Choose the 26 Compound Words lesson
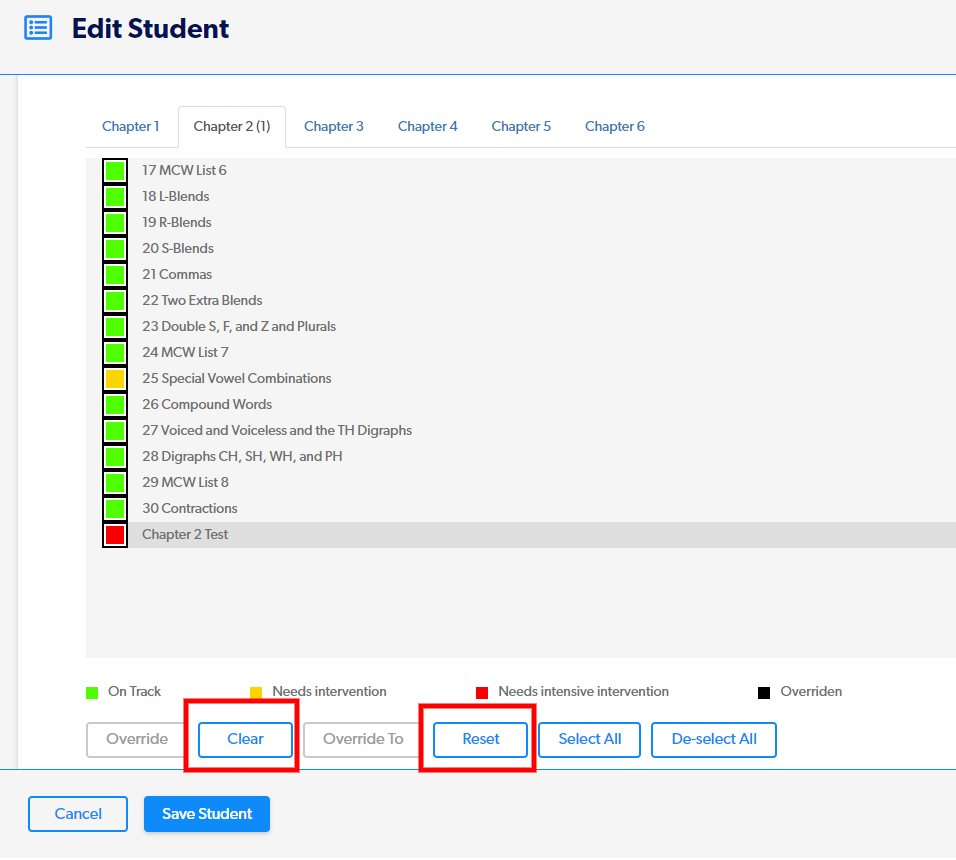The width and height of the screenshot is (956, 860). pos(206,405)
